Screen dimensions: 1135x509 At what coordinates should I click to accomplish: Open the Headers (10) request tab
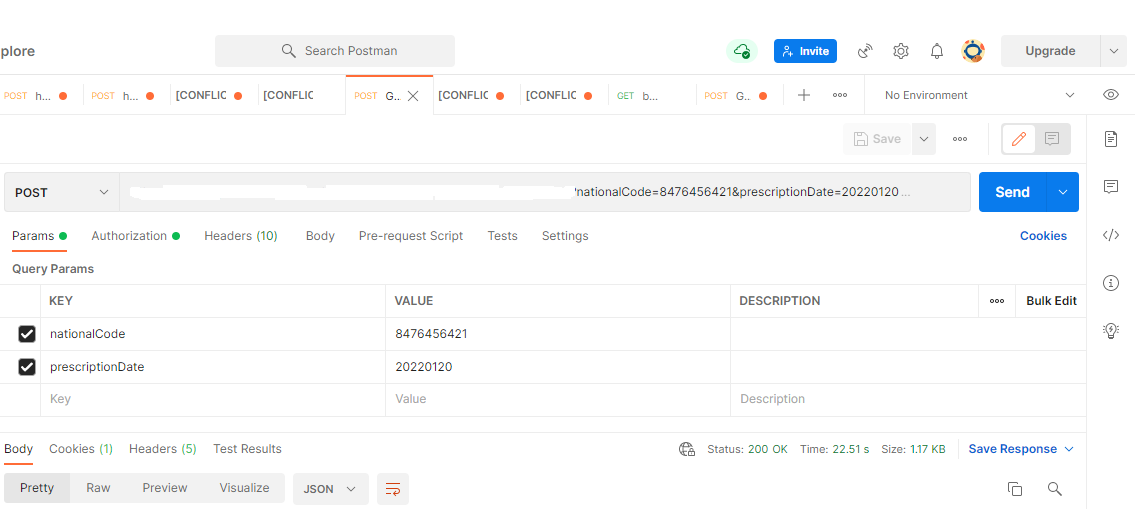[x=240, y=235]
